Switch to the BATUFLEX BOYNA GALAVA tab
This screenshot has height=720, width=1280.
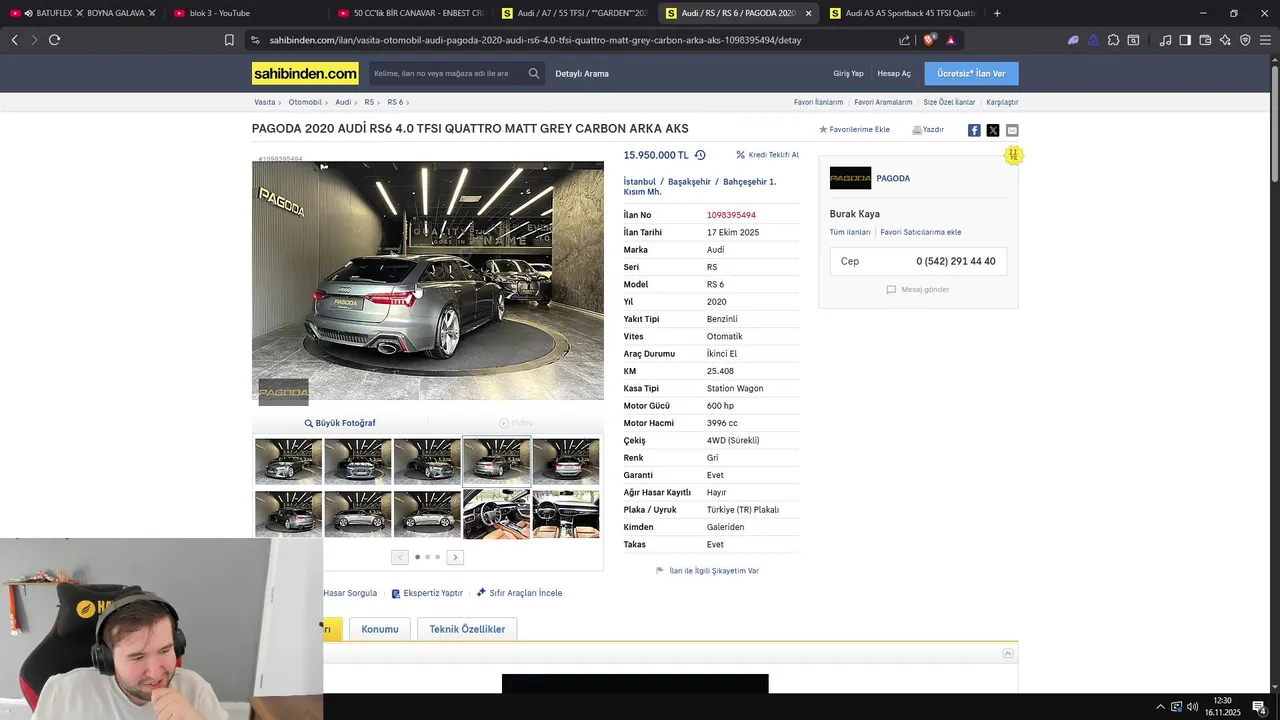(83, 13)
